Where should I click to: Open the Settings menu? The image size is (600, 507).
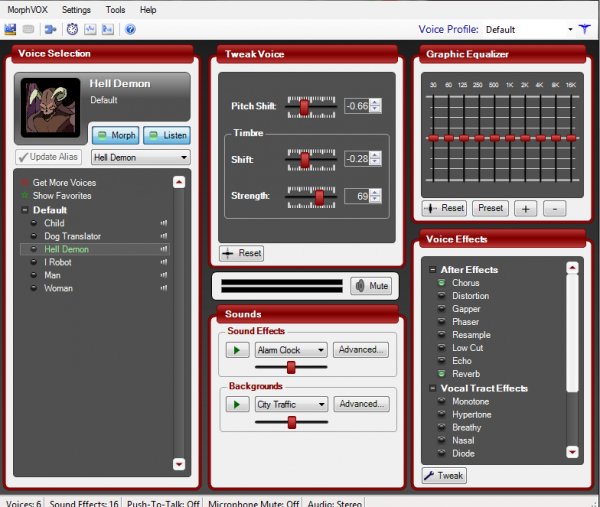[x=76, y=10]
